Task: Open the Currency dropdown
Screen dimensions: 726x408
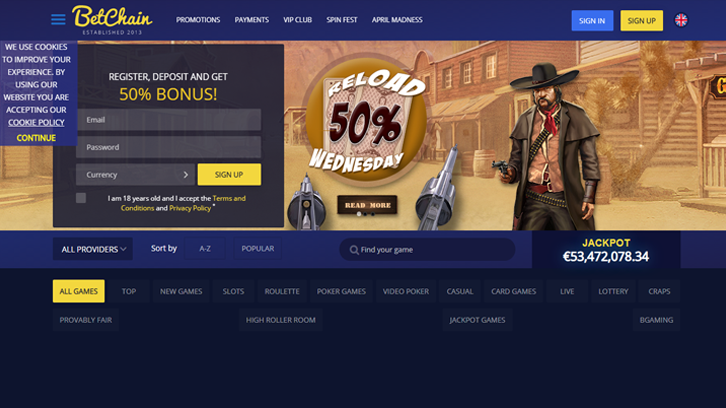Action: (135, 175)
